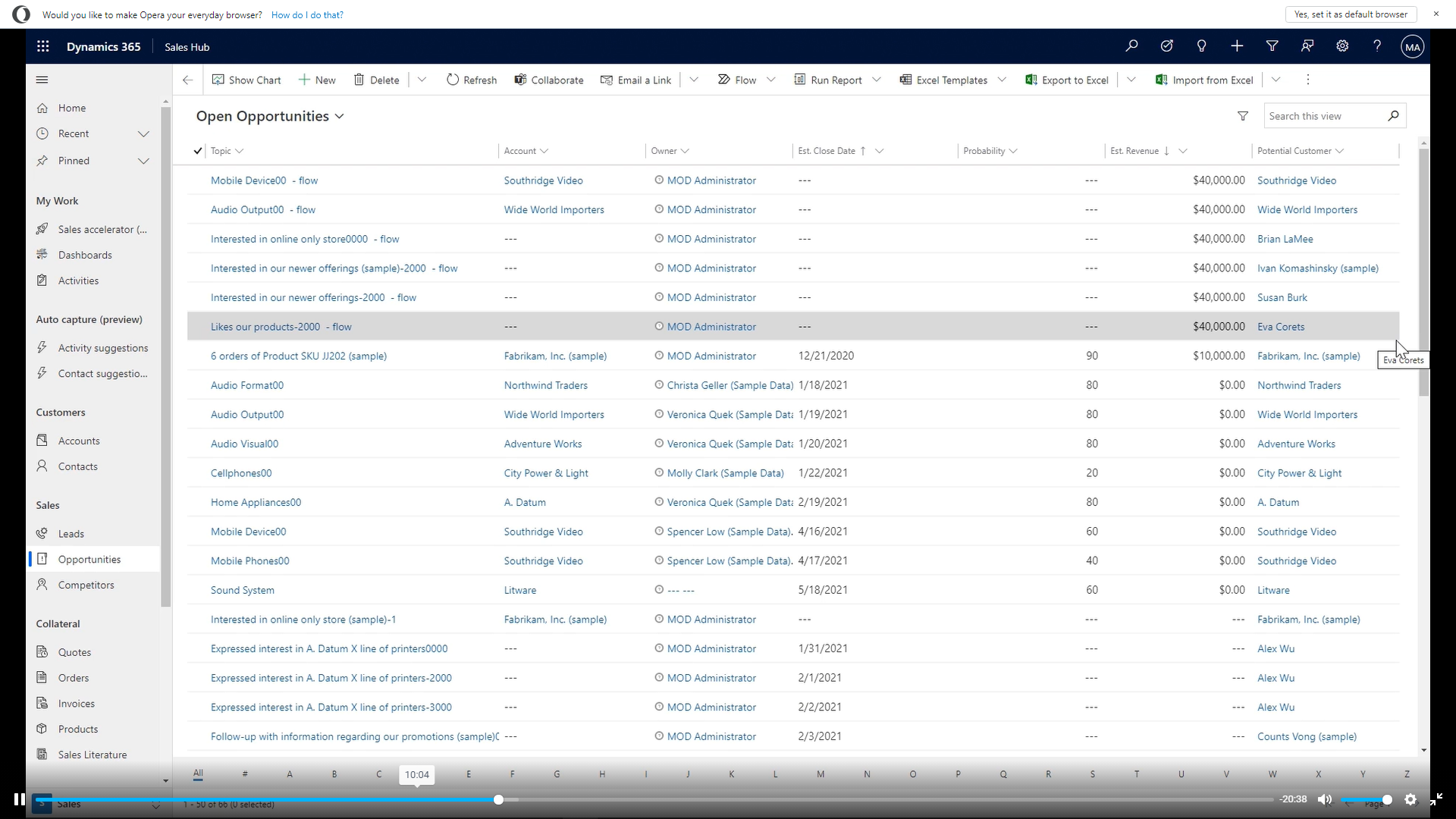Click 'Yes, set it as default browser'
Screen dimensions: 1456x819
tap(1351, 14)
